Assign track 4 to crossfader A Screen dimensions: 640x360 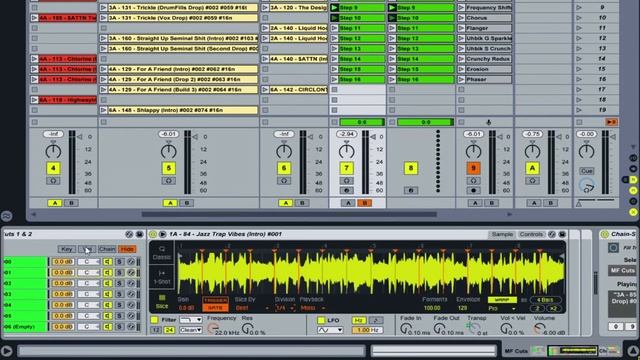[55, 203]
